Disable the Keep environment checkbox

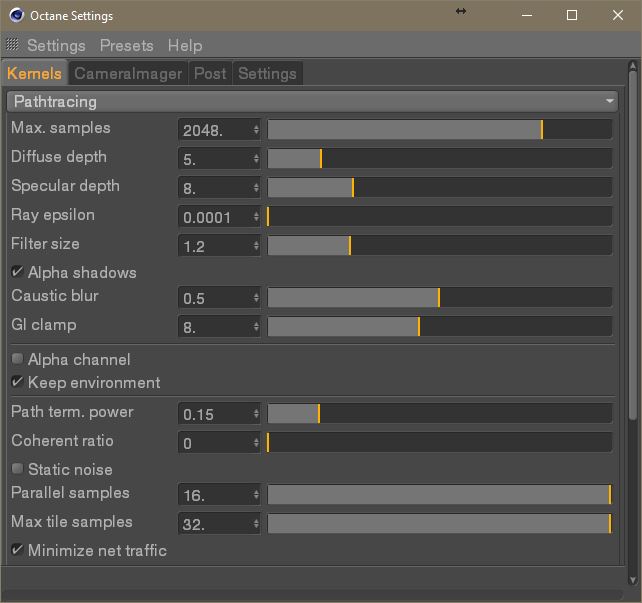pyautogui.click(x=17, y=382)
